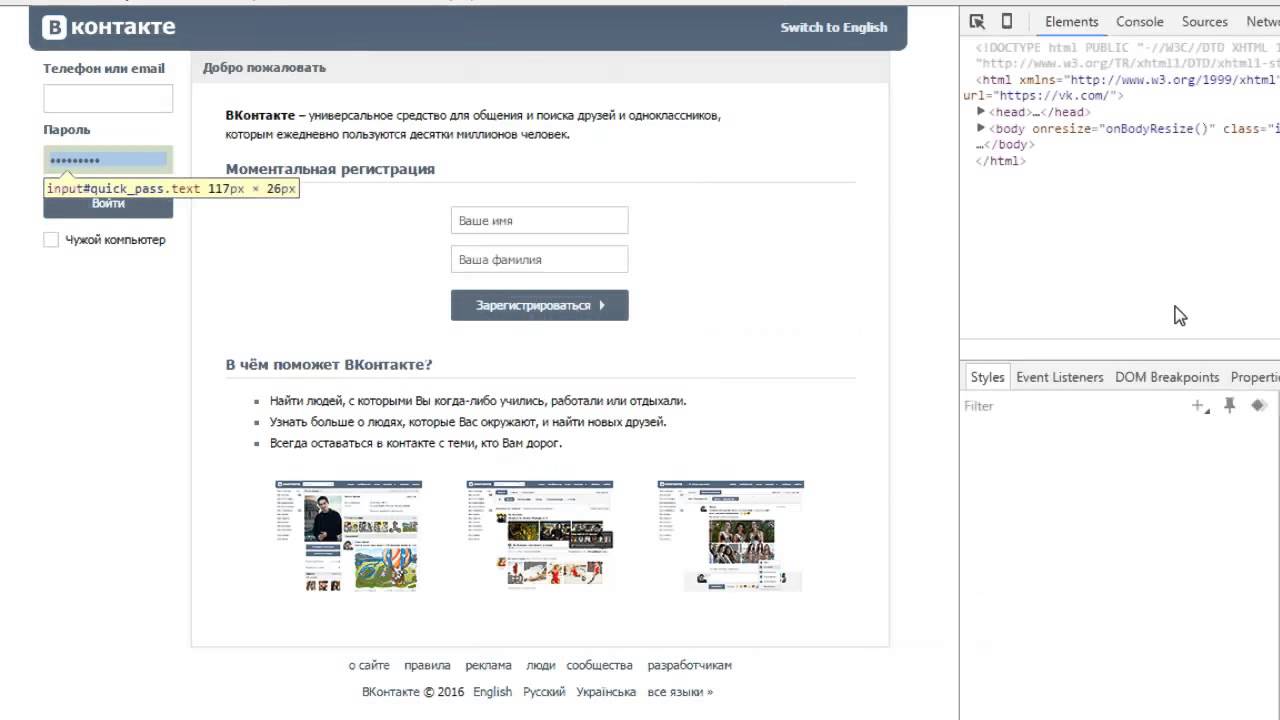This screenshot has height=720, width=1280.
Task: Focus the "Ваше имя" input field
Action: (539, 221)
